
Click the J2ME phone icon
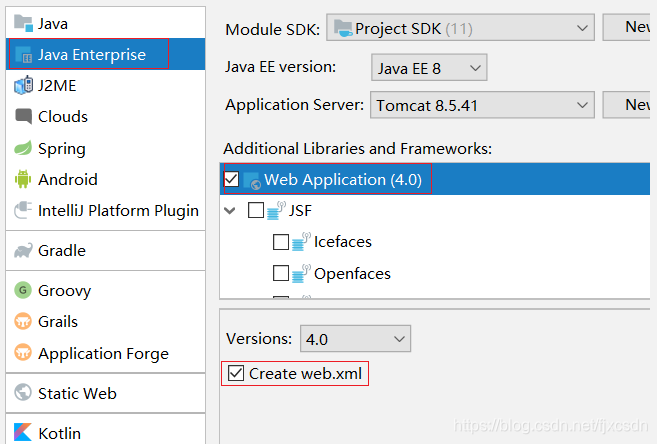coord(23,85)
